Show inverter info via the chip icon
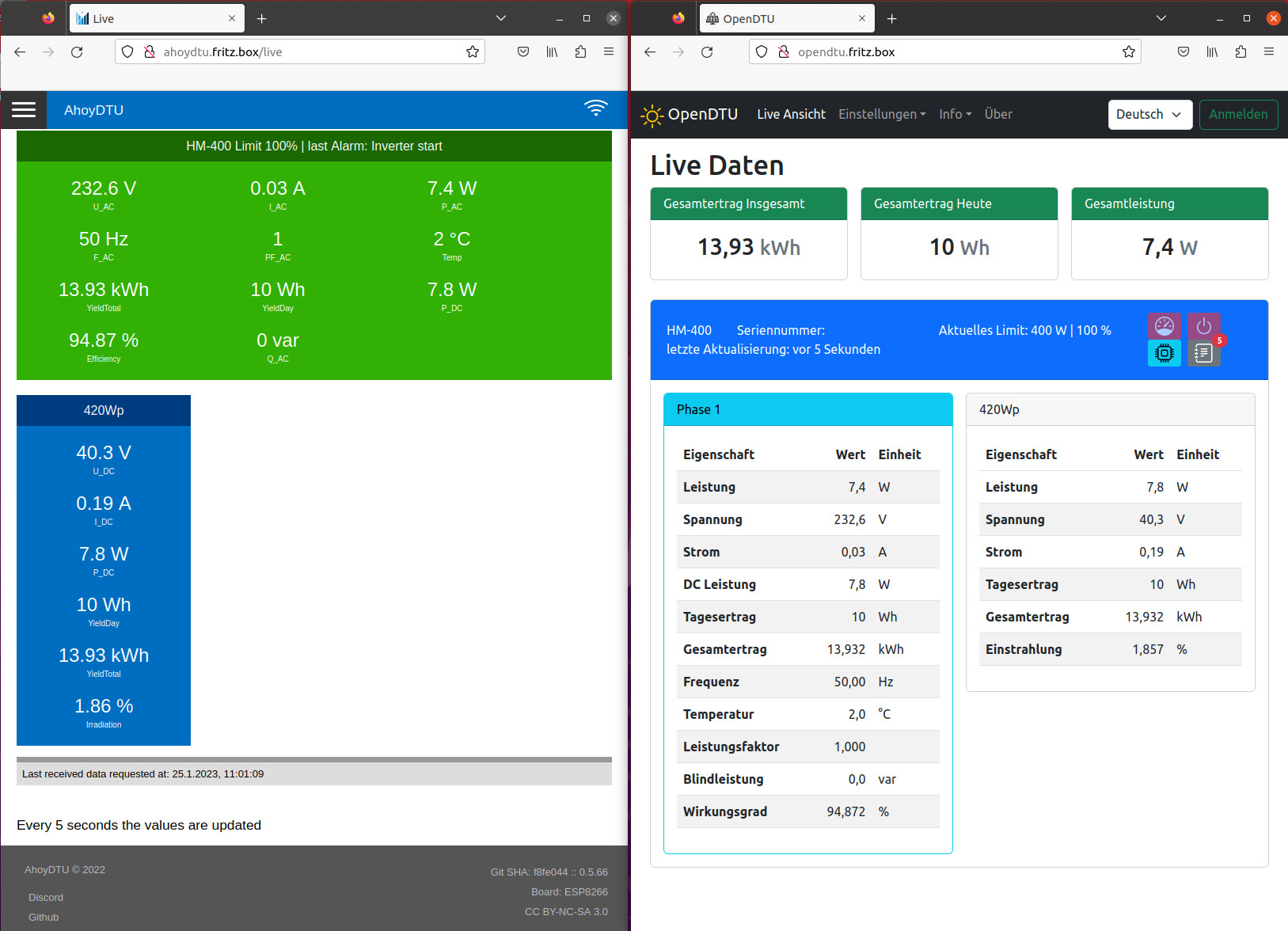The width and height of the screenshot is (1288, 931). (x=1164, y=353)
